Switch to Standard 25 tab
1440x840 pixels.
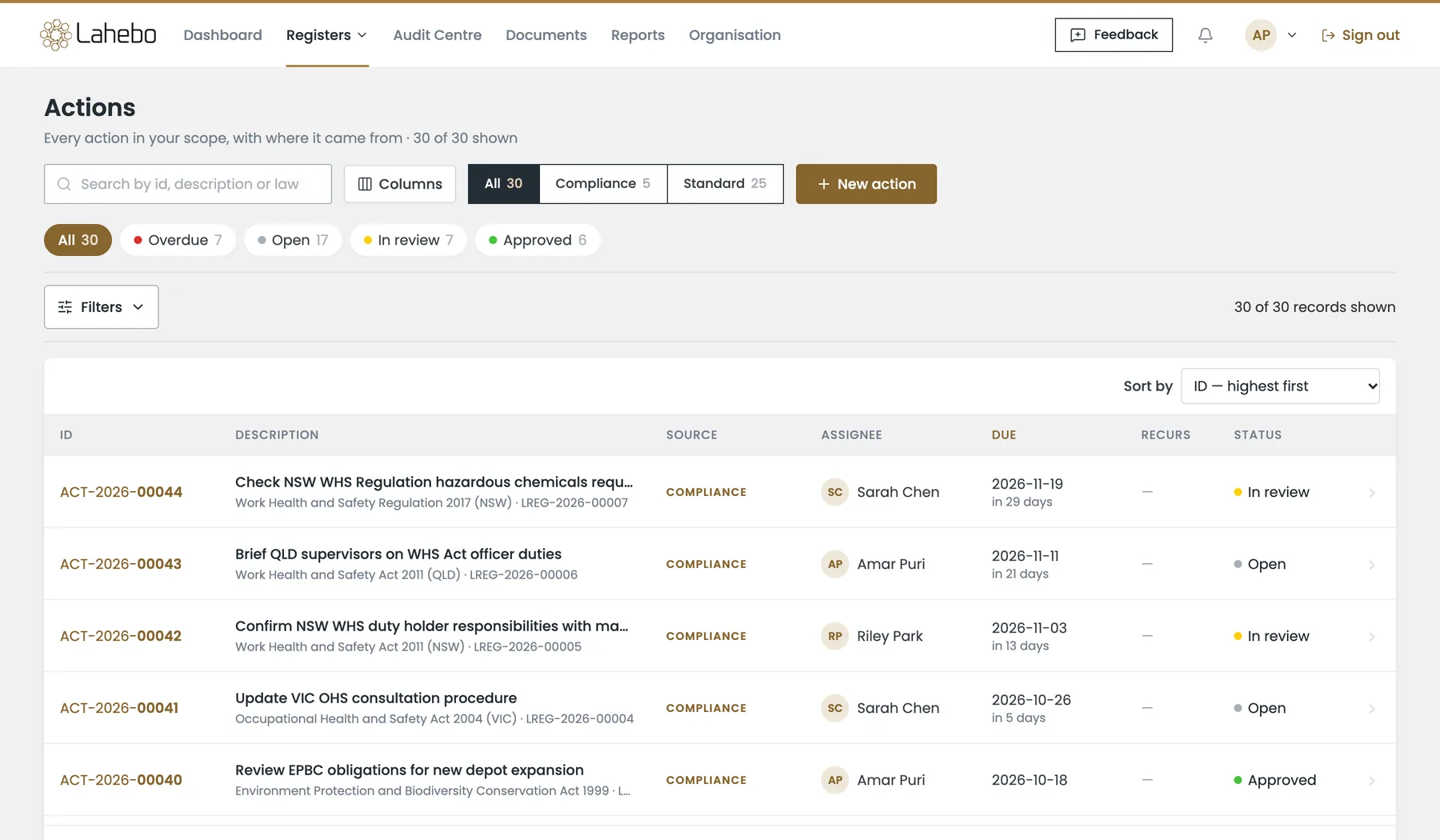tap(725, 184)
